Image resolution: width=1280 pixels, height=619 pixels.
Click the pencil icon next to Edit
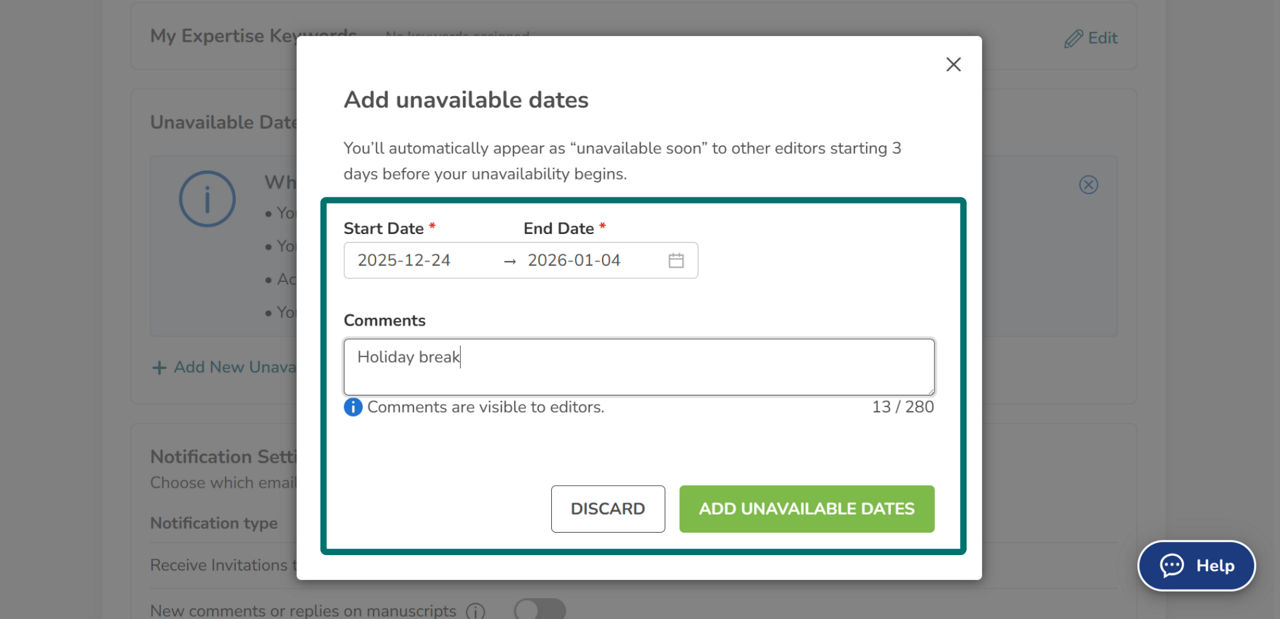click(1073, 38)
